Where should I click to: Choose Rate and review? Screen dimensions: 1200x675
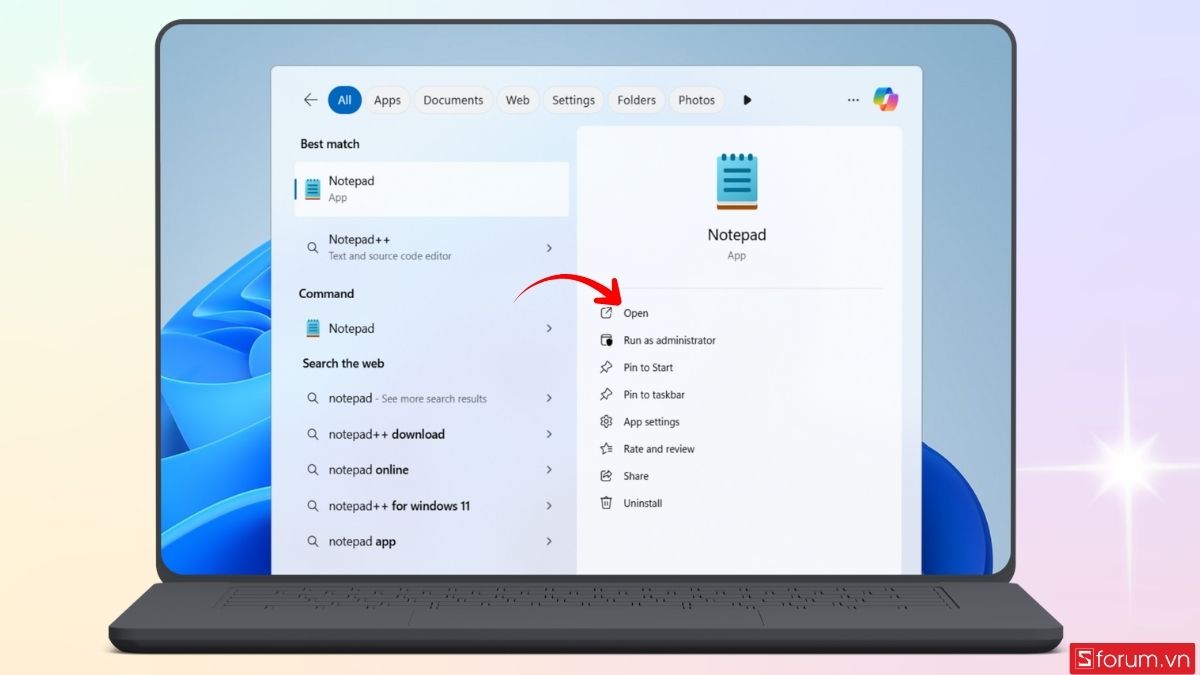[659, 449]
